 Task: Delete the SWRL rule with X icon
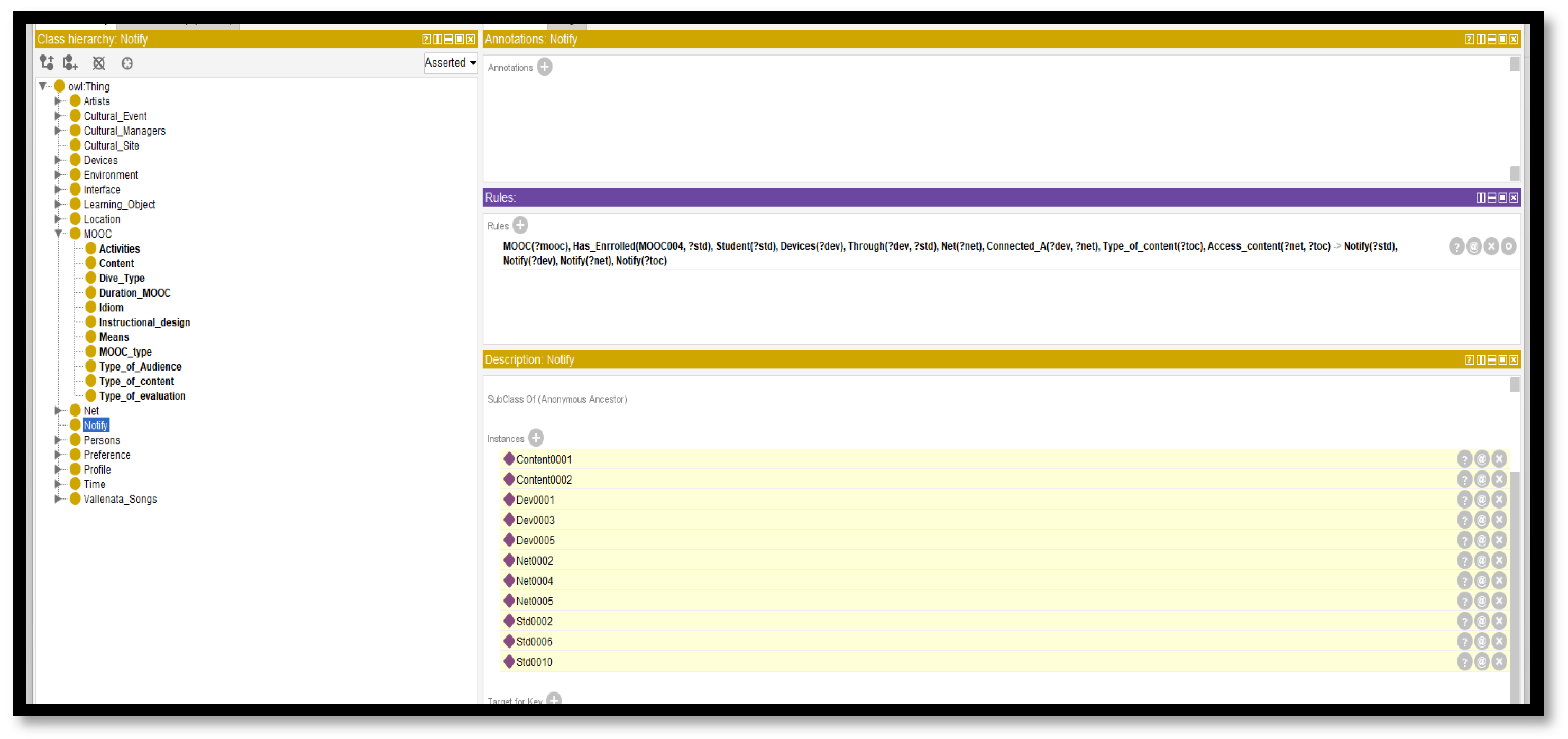(x=1491, y=246)
